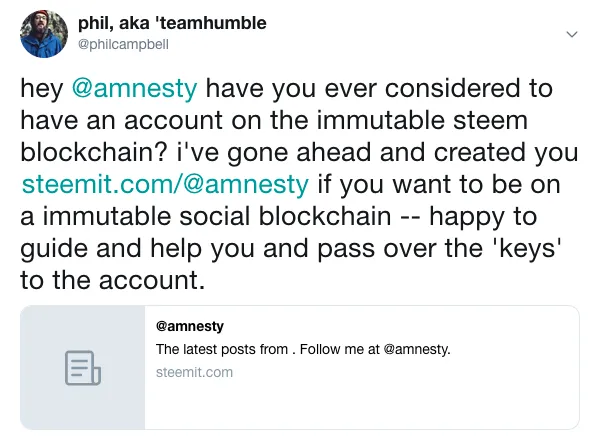Click the phrase 'guide and help you'
Screen dimensions: 609x445
(137, 249)
